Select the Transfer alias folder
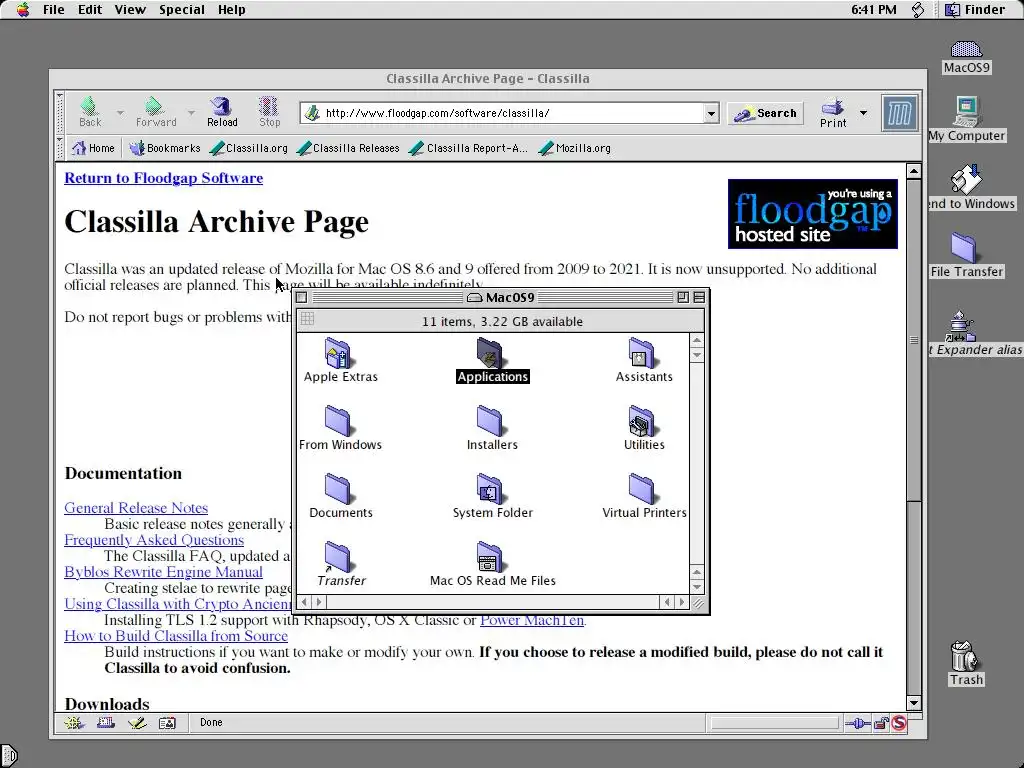The height and width of the screenshot is (768, 1024). [x=340, y=564]
